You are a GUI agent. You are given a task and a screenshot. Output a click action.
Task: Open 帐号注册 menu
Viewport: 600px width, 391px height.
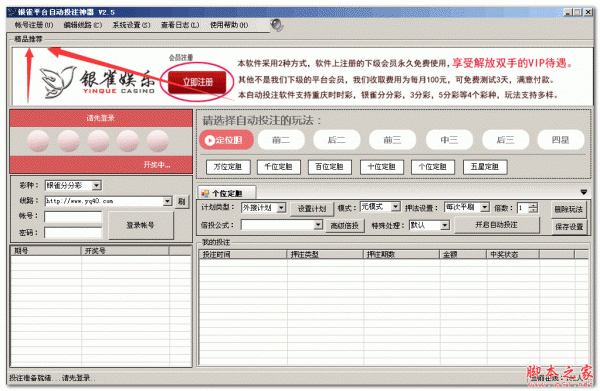(34, 25)
